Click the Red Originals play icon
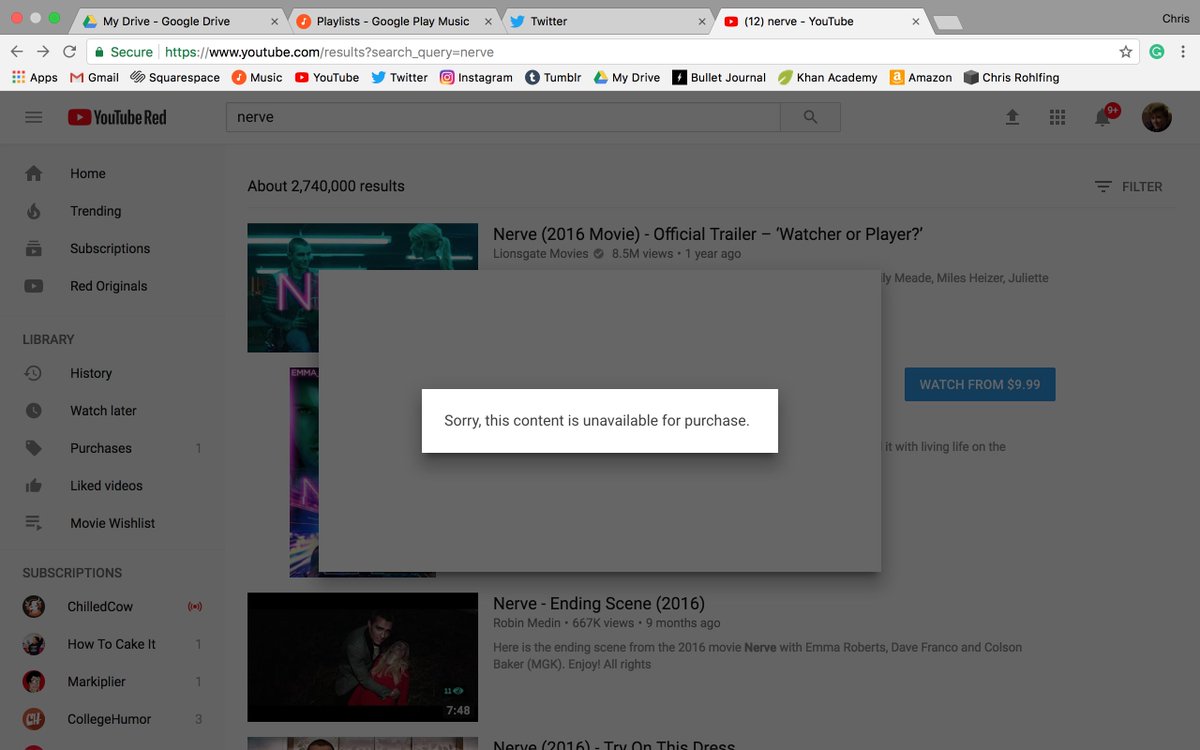This screenshot has height=750, width=1200. pyautogui.click(x=34, y=286)
